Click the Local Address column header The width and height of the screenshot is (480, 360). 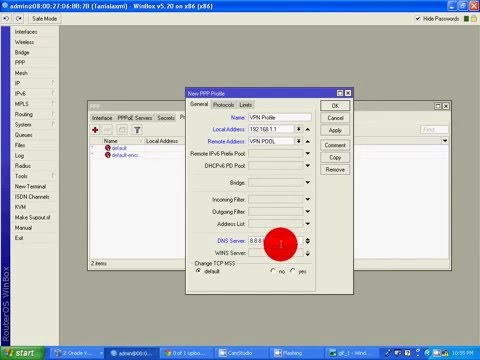(x=164, y=141)
